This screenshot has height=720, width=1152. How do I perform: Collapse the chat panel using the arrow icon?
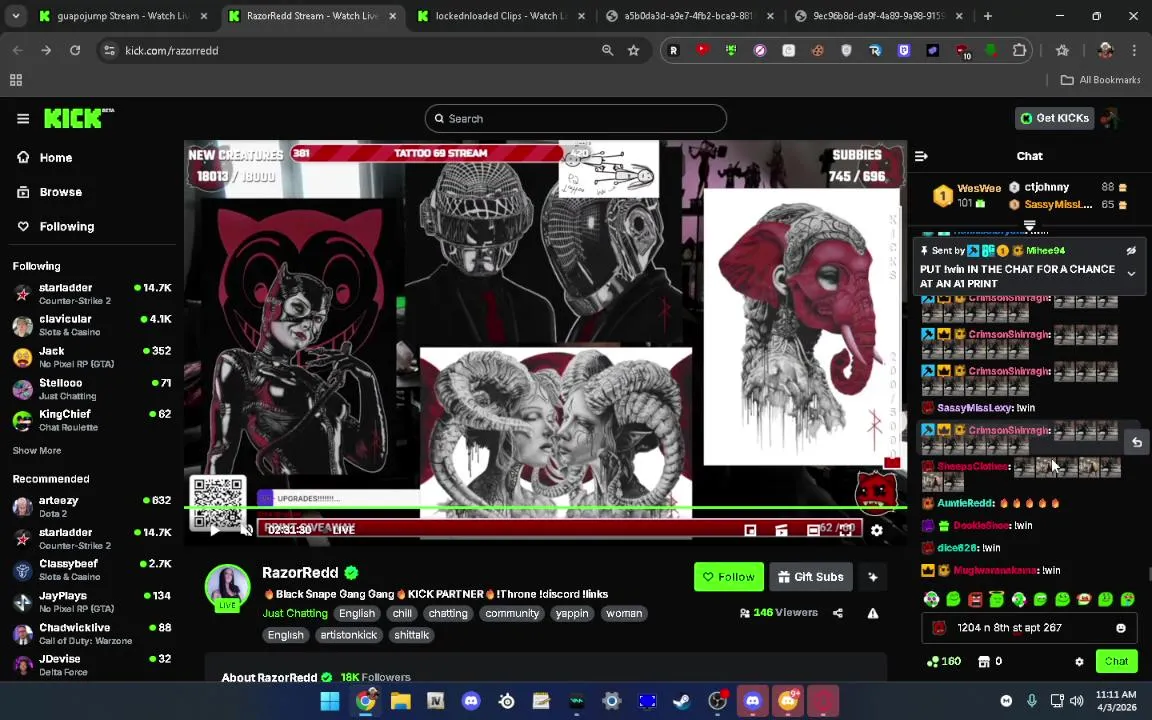click(x=921, y=156)
